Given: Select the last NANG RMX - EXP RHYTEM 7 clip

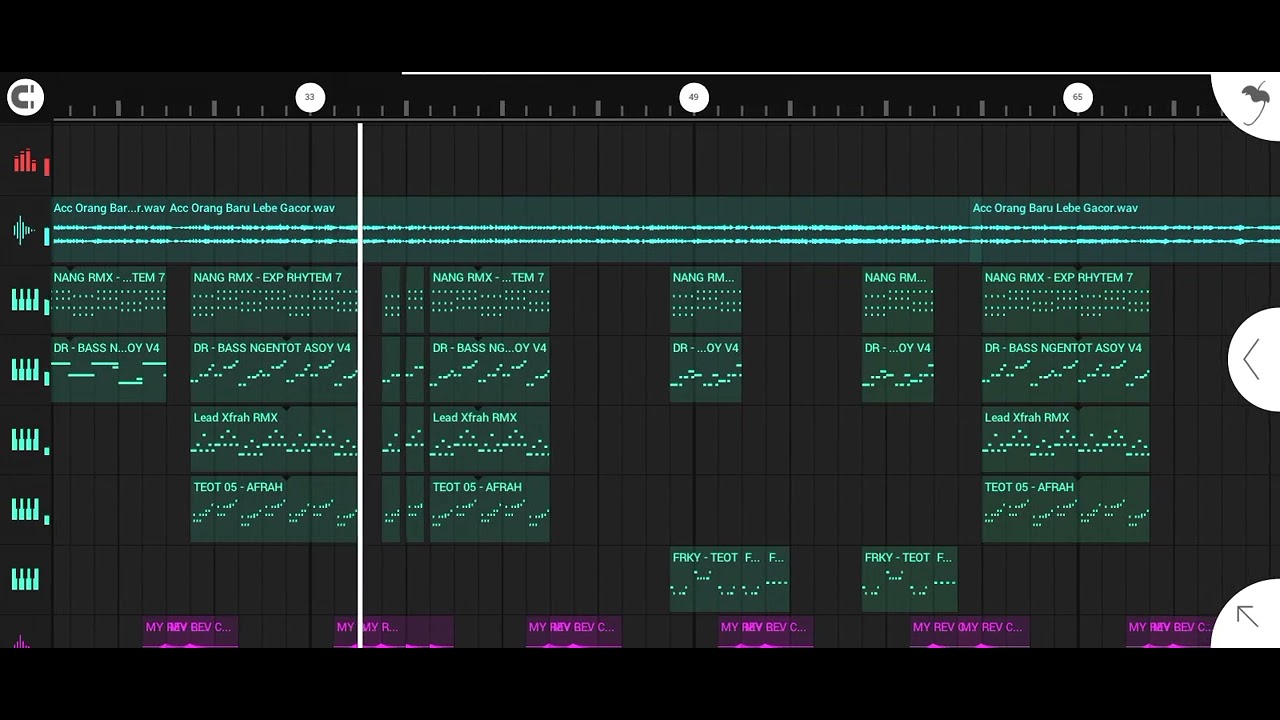Looking at the screenshot, I should click(x=1066, y=300).
